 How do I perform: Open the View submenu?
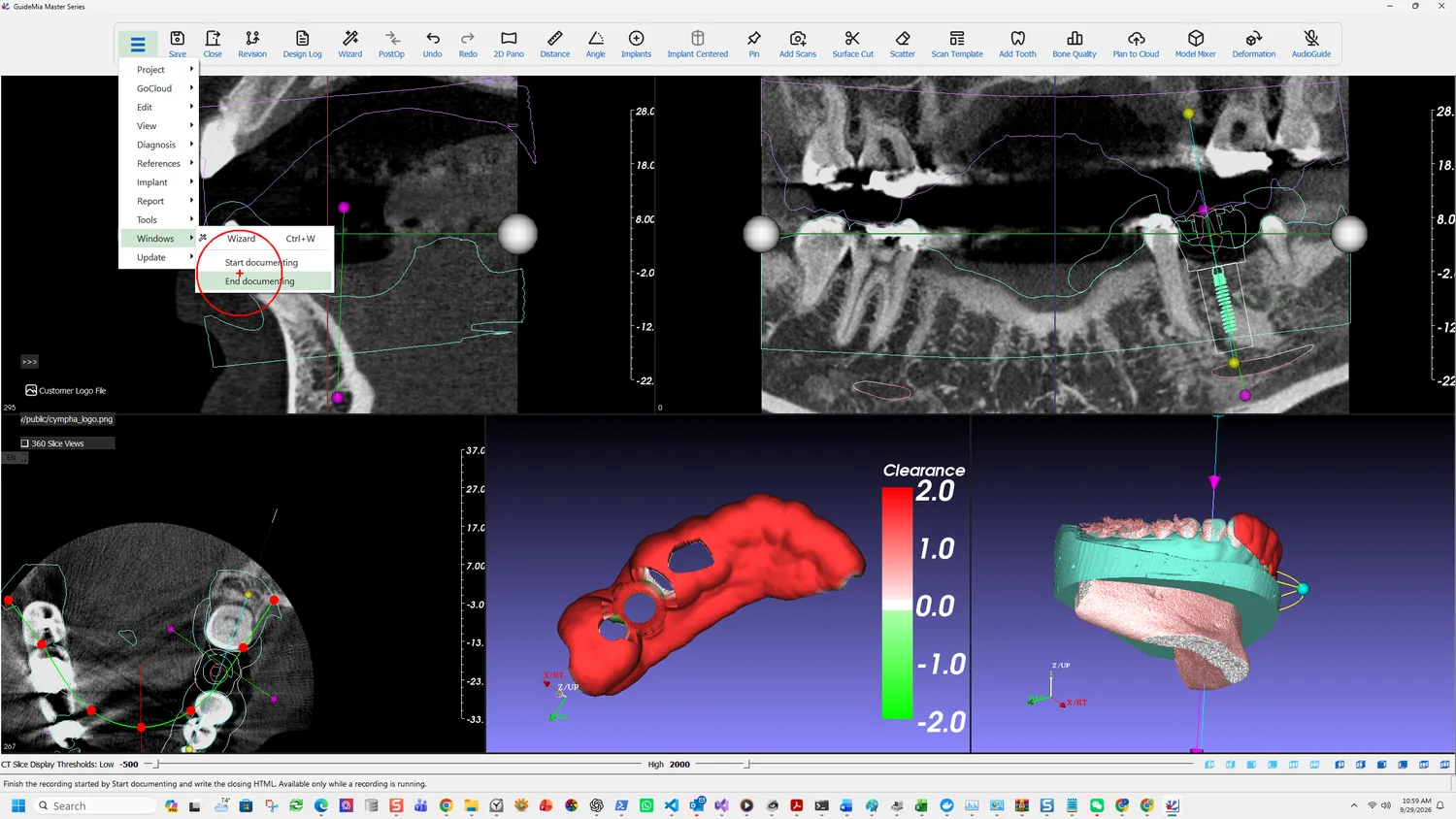point(157,126)
